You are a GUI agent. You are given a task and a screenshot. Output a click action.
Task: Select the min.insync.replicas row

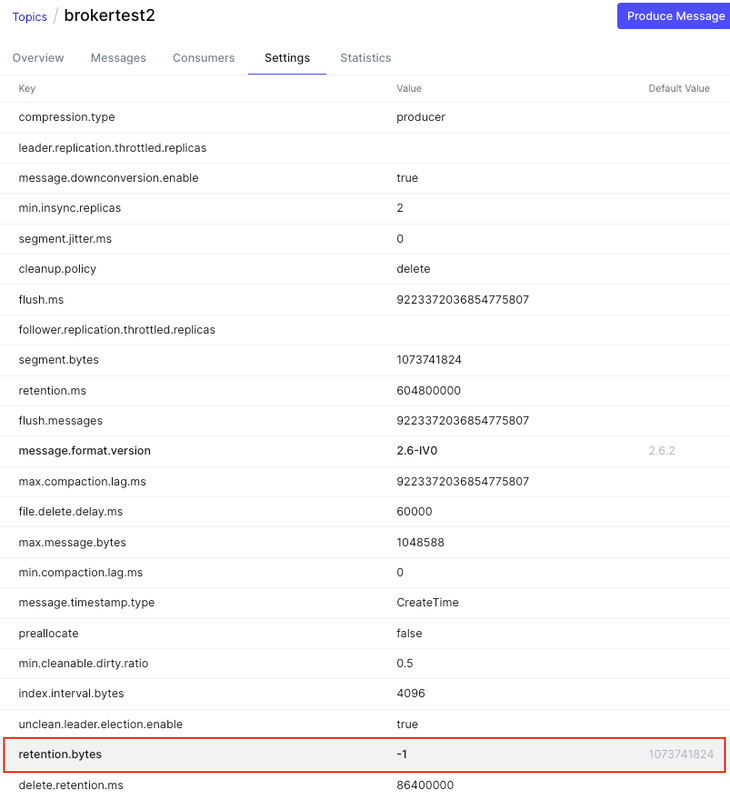click(x=365, y=208)
